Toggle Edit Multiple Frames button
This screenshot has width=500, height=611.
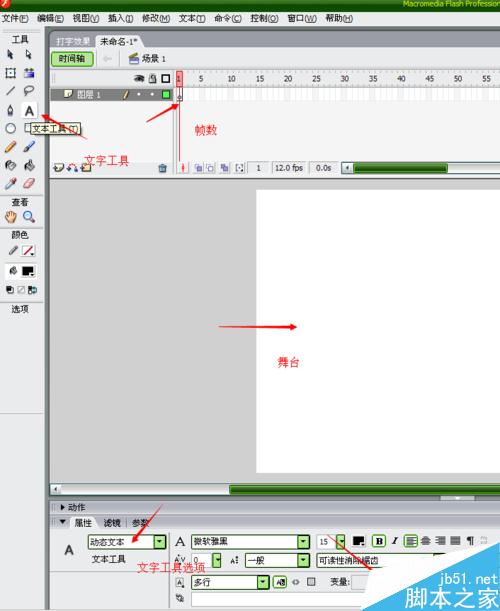point(224,168)
